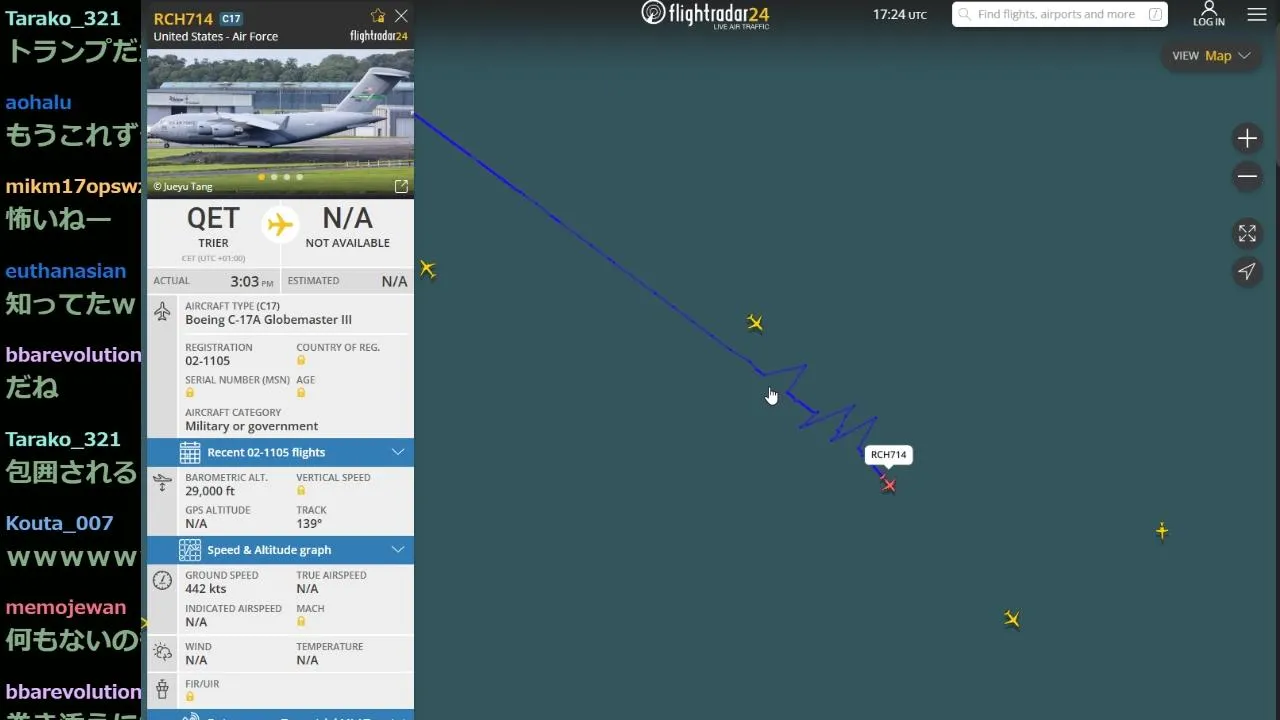
Task: Center map on my location arrow
Action: (1247, 271)
